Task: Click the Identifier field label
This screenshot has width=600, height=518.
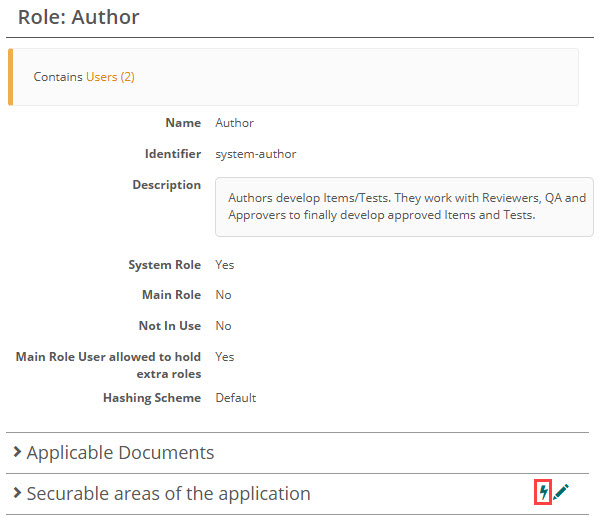Action: coord(173,154)
